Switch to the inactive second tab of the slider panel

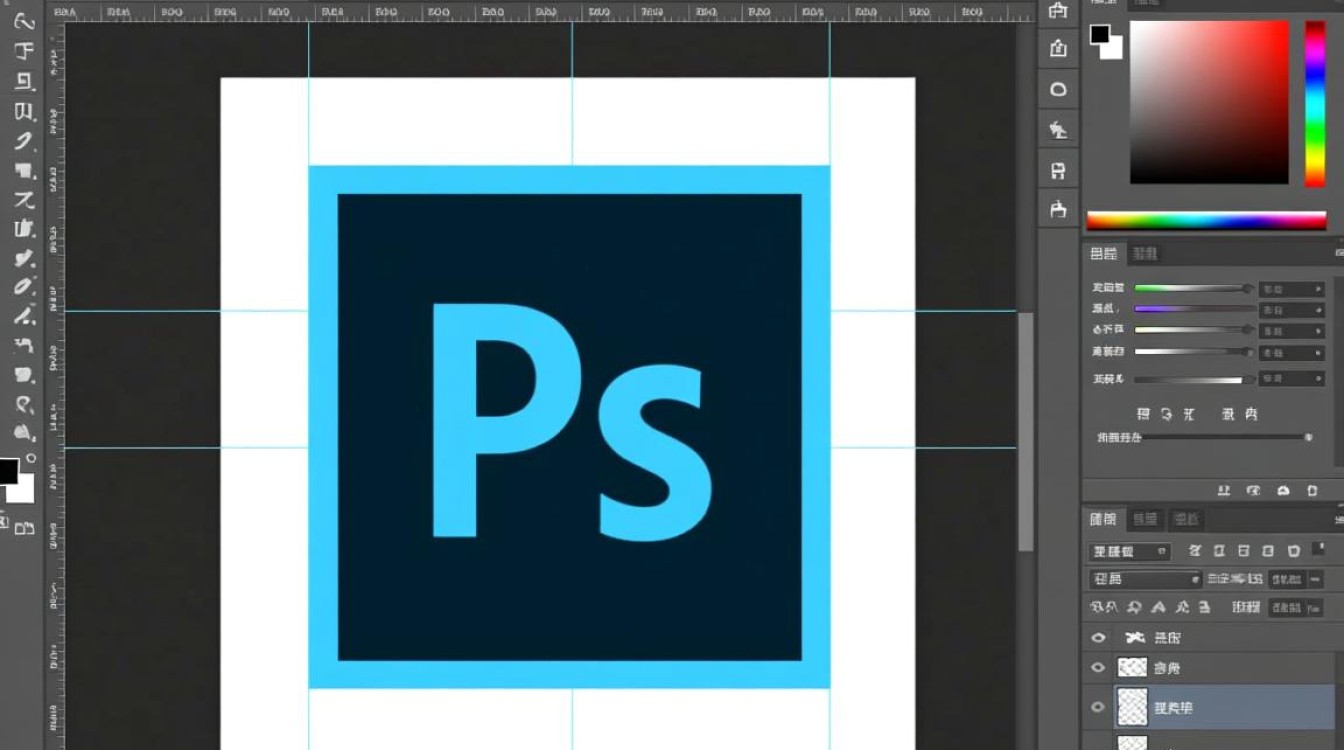[1145, 254]
